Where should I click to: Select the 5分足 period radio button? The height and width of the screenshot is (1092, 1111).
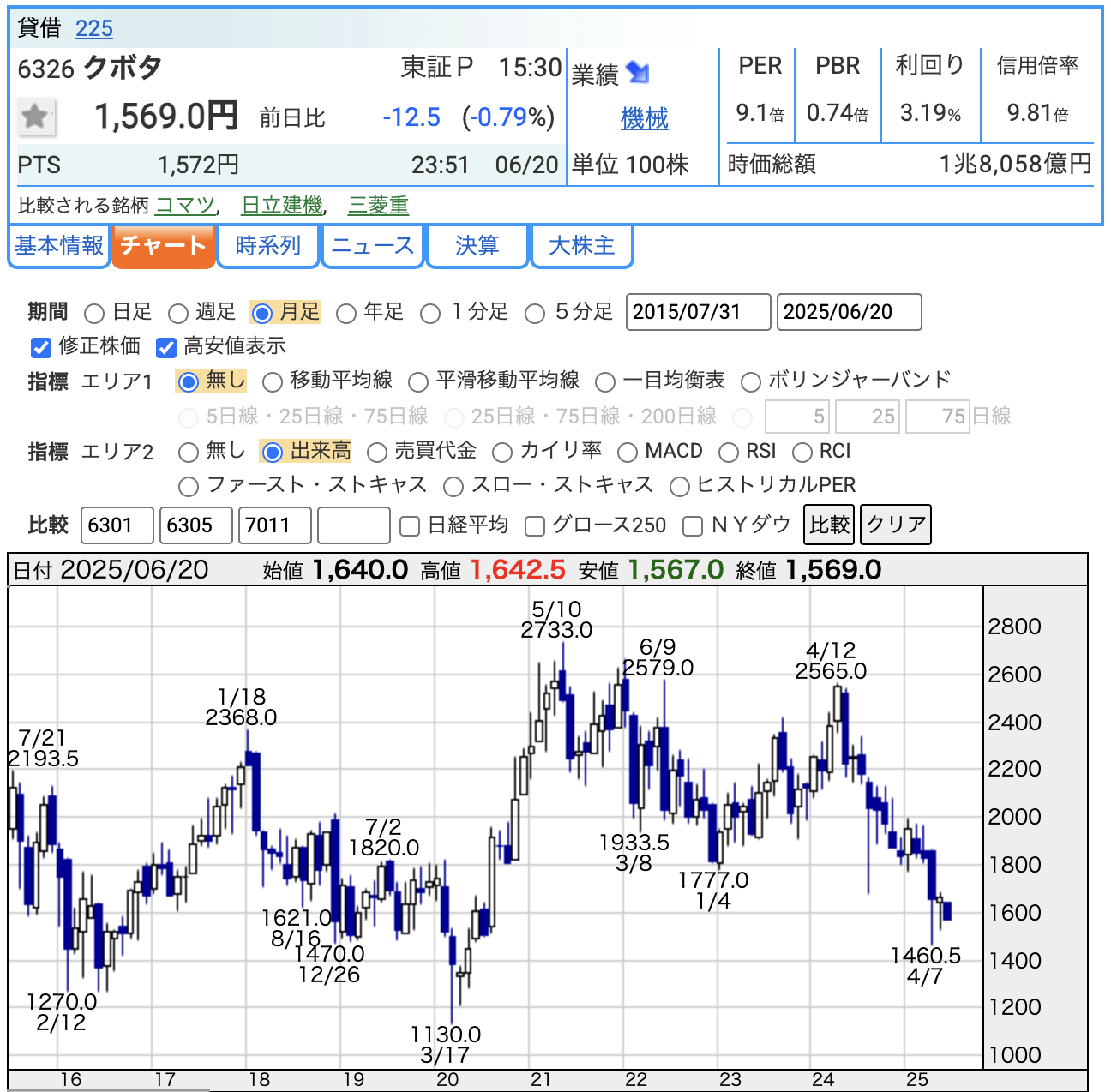point(535,314)
